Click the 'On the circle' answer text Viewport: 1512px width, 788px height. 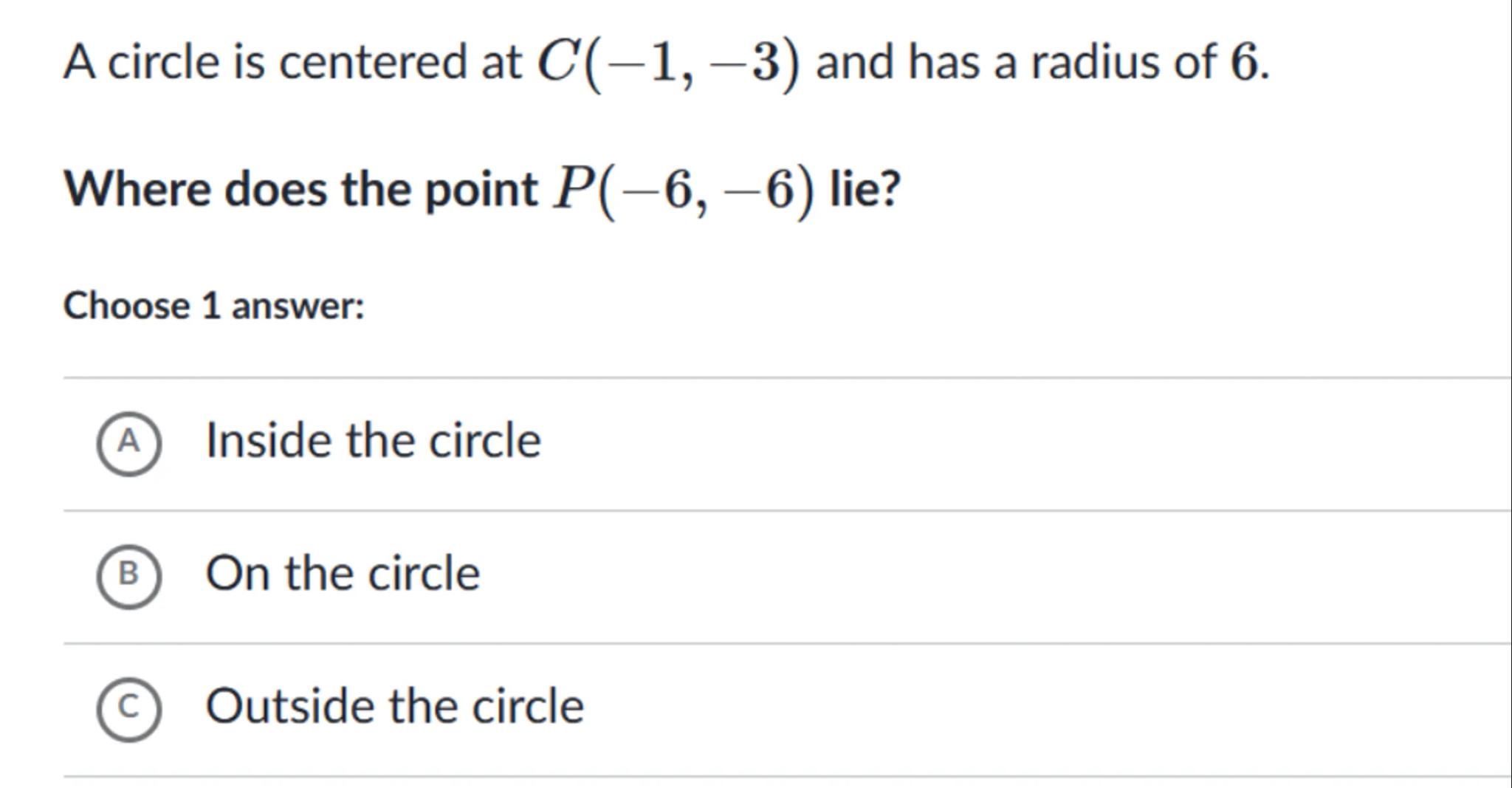pyautogui.click(x=343, y=574)
